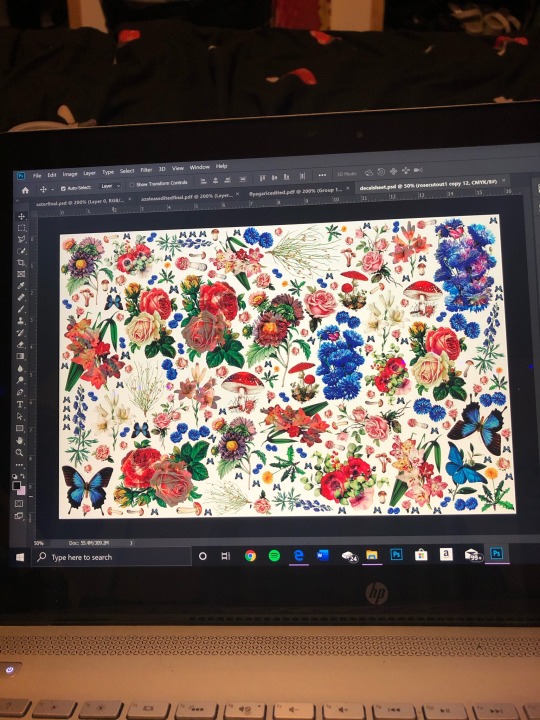The width and height of the screenshot is (540, 720).
Task: Select the Dodge tool
Action: click(20, 380)
